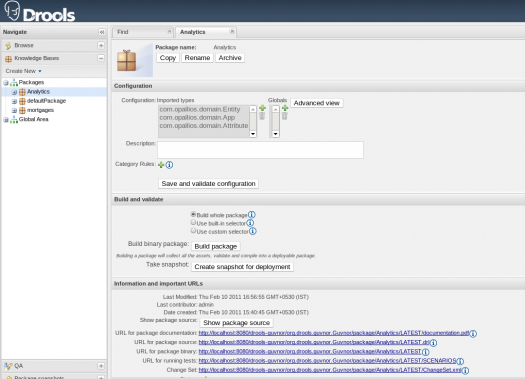Close the Analytics tab

click(232, 31)
